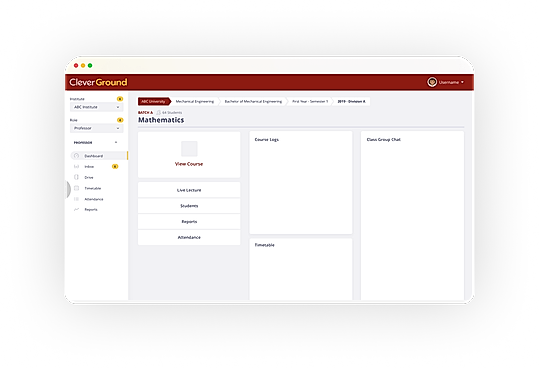This screenshot has width=539, height=368.
Task: Select the Bachelor of Mechanical Engineering breadcrumb
Action: (253, 101)
